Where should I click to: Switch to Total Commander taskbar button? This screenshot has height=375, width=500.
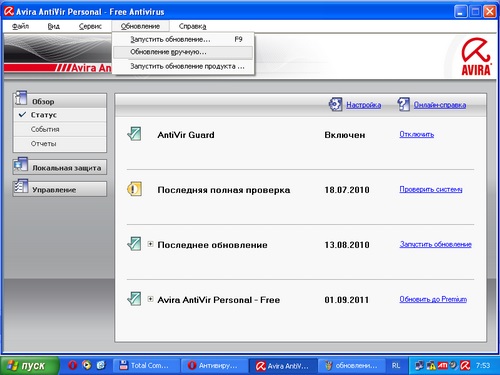pyautogui.click(x=146, y=366)
